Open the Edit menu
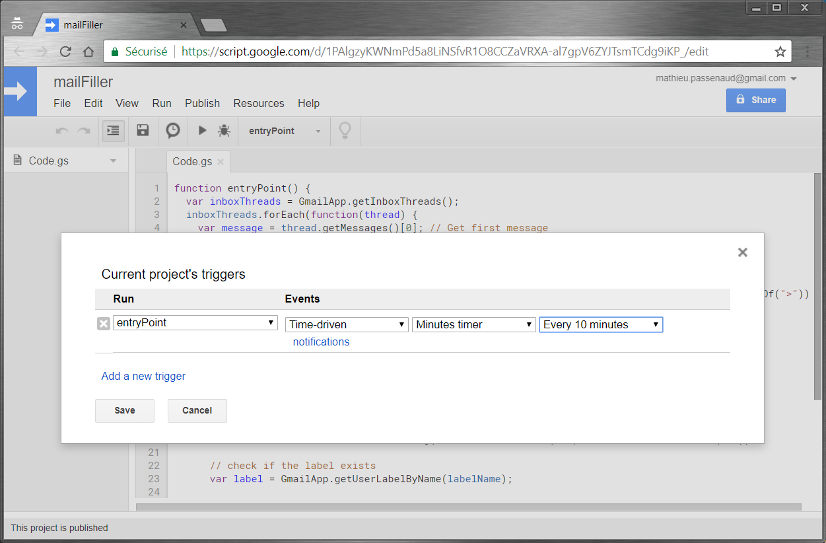This screenshot has height=543, width=826. [93, 103]
